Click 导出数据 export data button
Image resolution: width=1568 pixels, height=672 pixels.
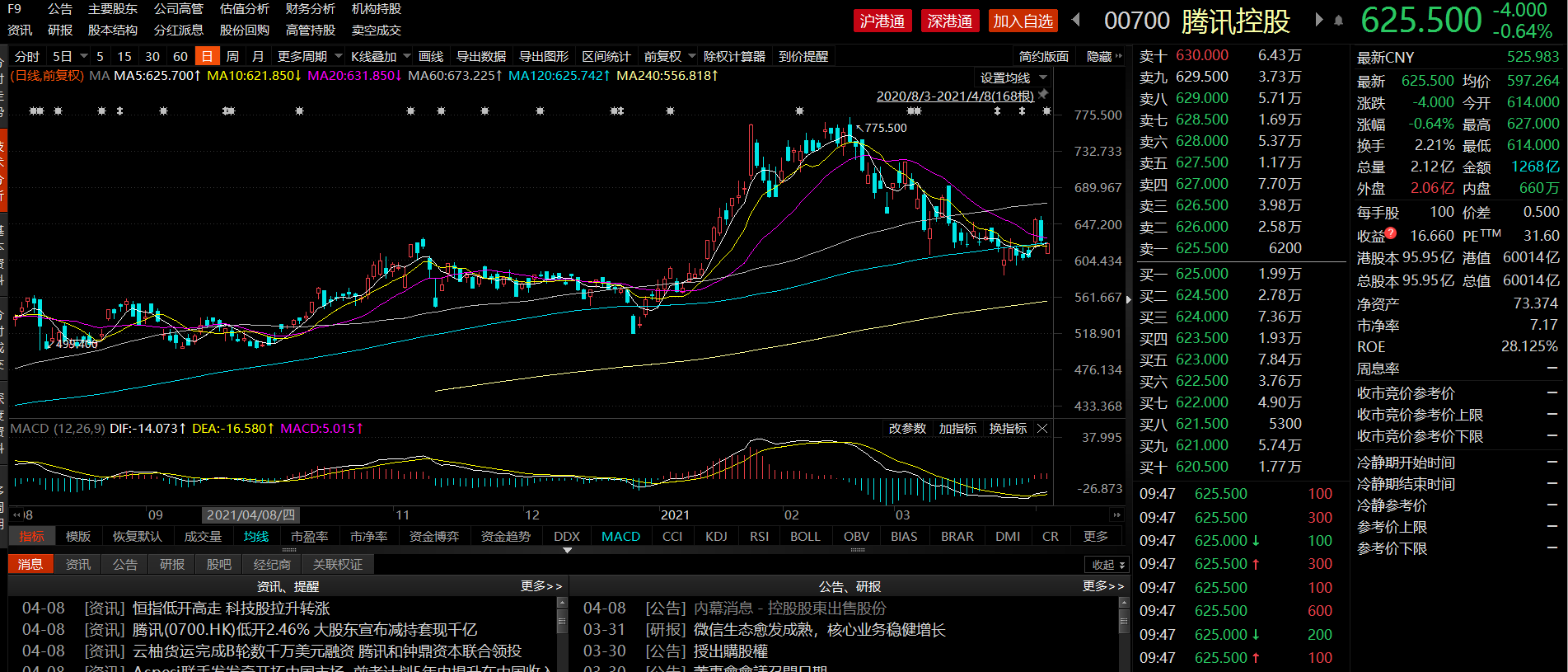point(481,56)
